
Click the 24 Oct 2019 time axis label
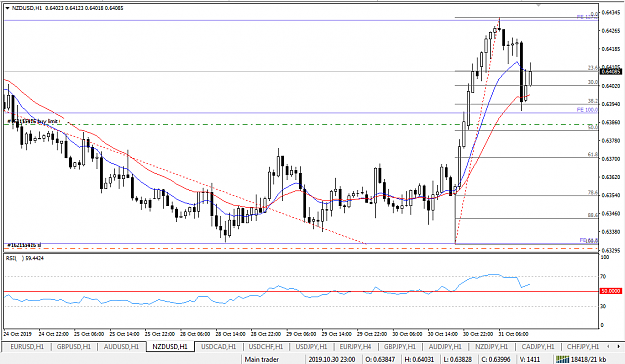click(18, 334)
